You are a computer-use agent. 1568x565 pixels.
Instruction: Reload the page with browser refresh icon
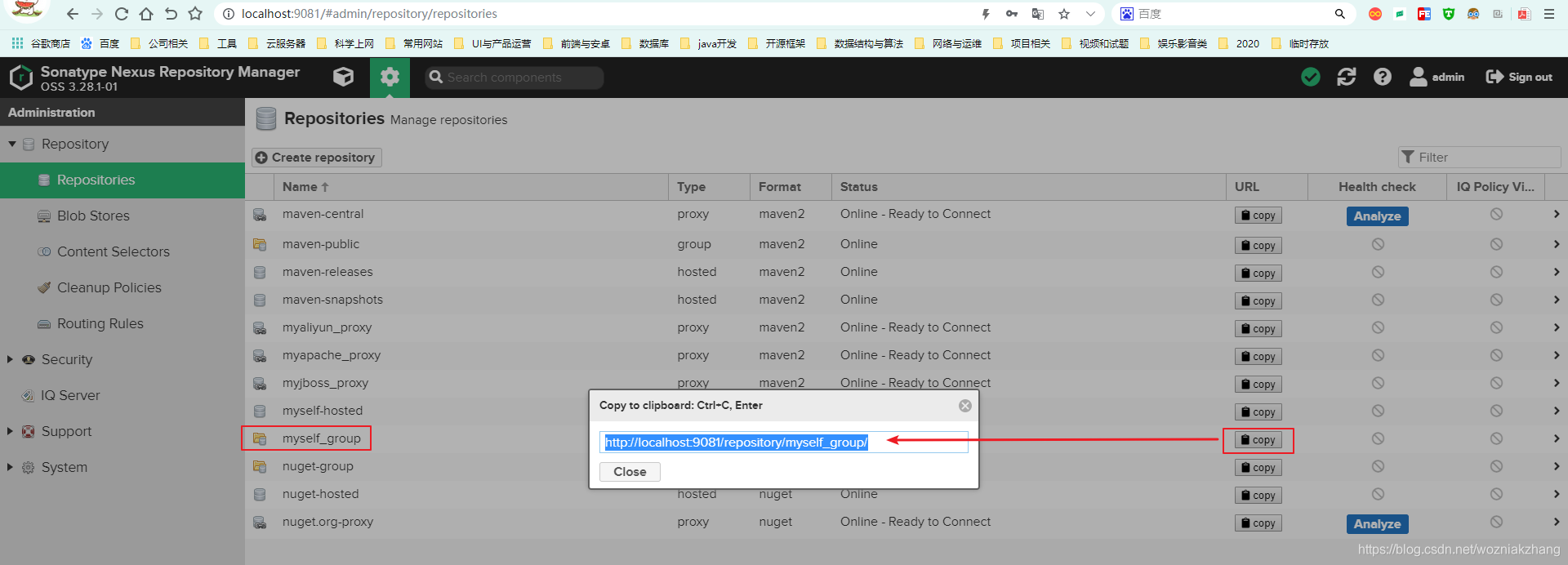[x=122, y=14]
